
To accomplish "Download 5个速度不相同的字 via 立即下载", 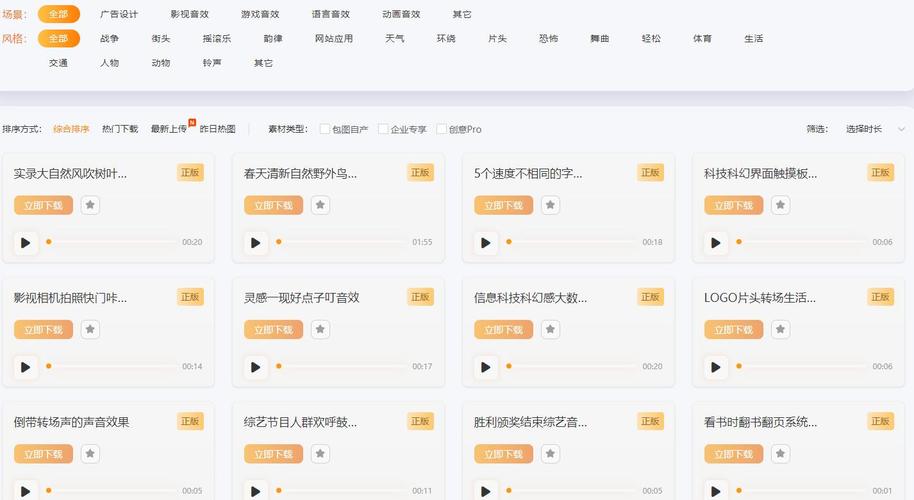I will 504,205.
